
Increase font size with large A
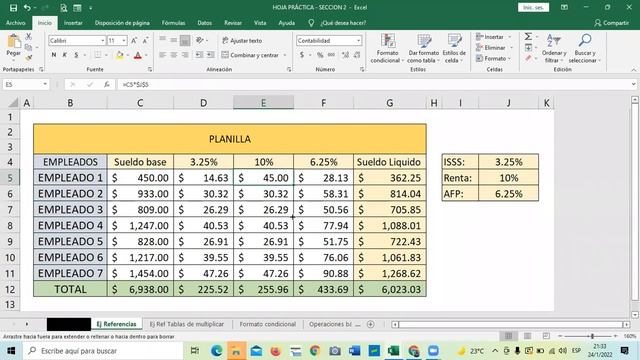133,40
